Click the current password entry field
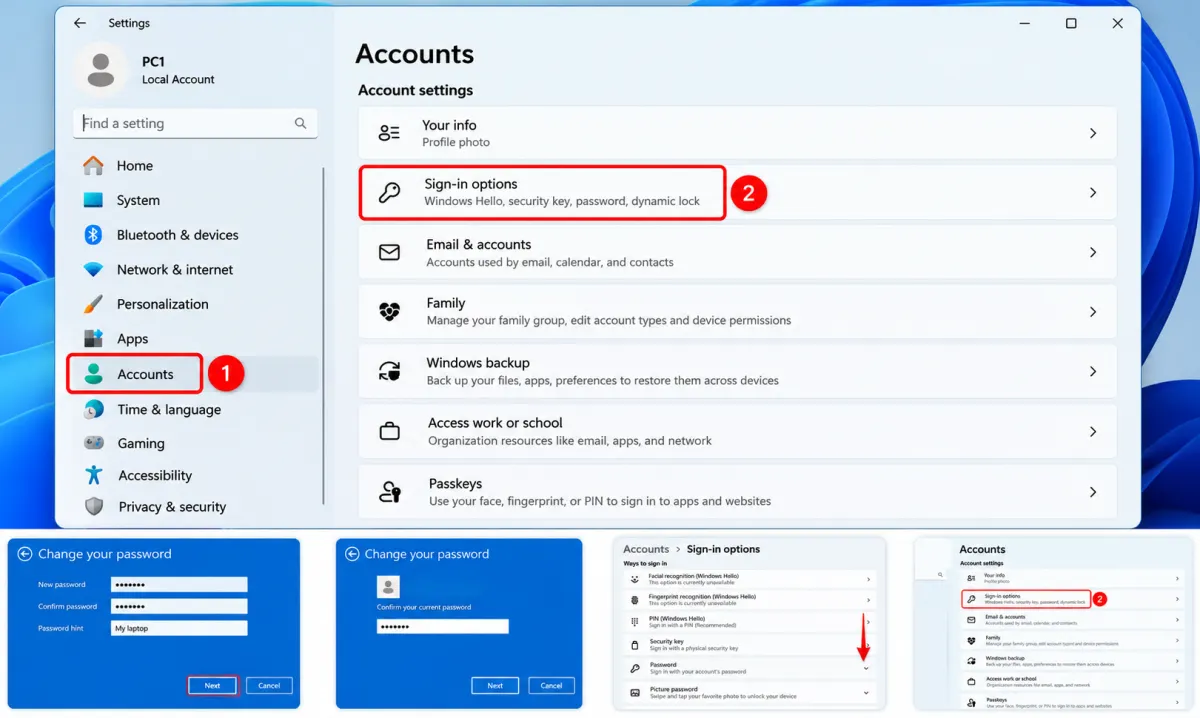1200x718 pixels. 443,626
